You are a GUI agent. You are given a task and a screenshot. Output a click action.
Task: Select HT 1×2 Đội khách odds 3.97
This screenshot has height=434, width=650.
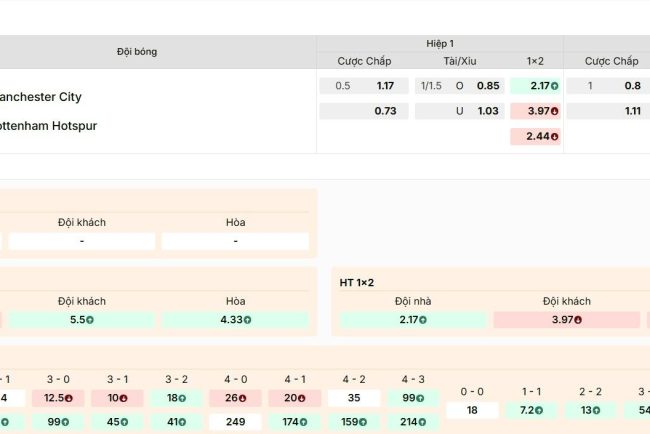566,320
